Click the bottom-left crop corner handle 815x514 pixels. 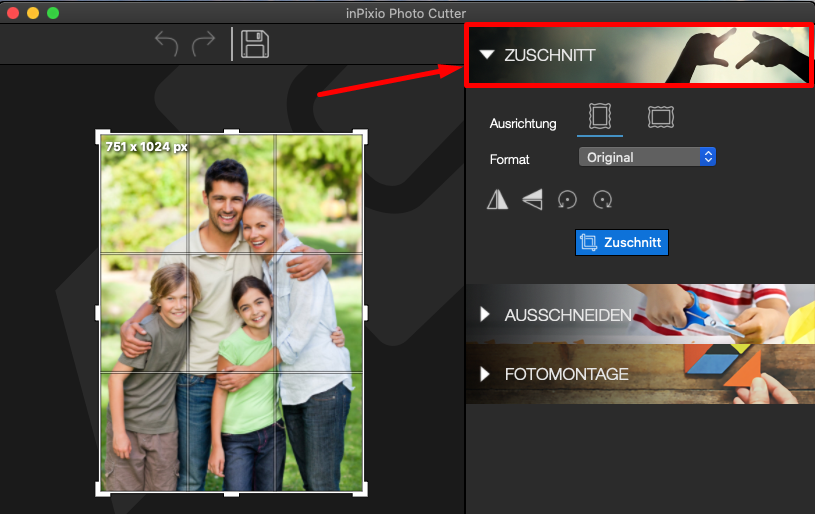coord(102,489)
